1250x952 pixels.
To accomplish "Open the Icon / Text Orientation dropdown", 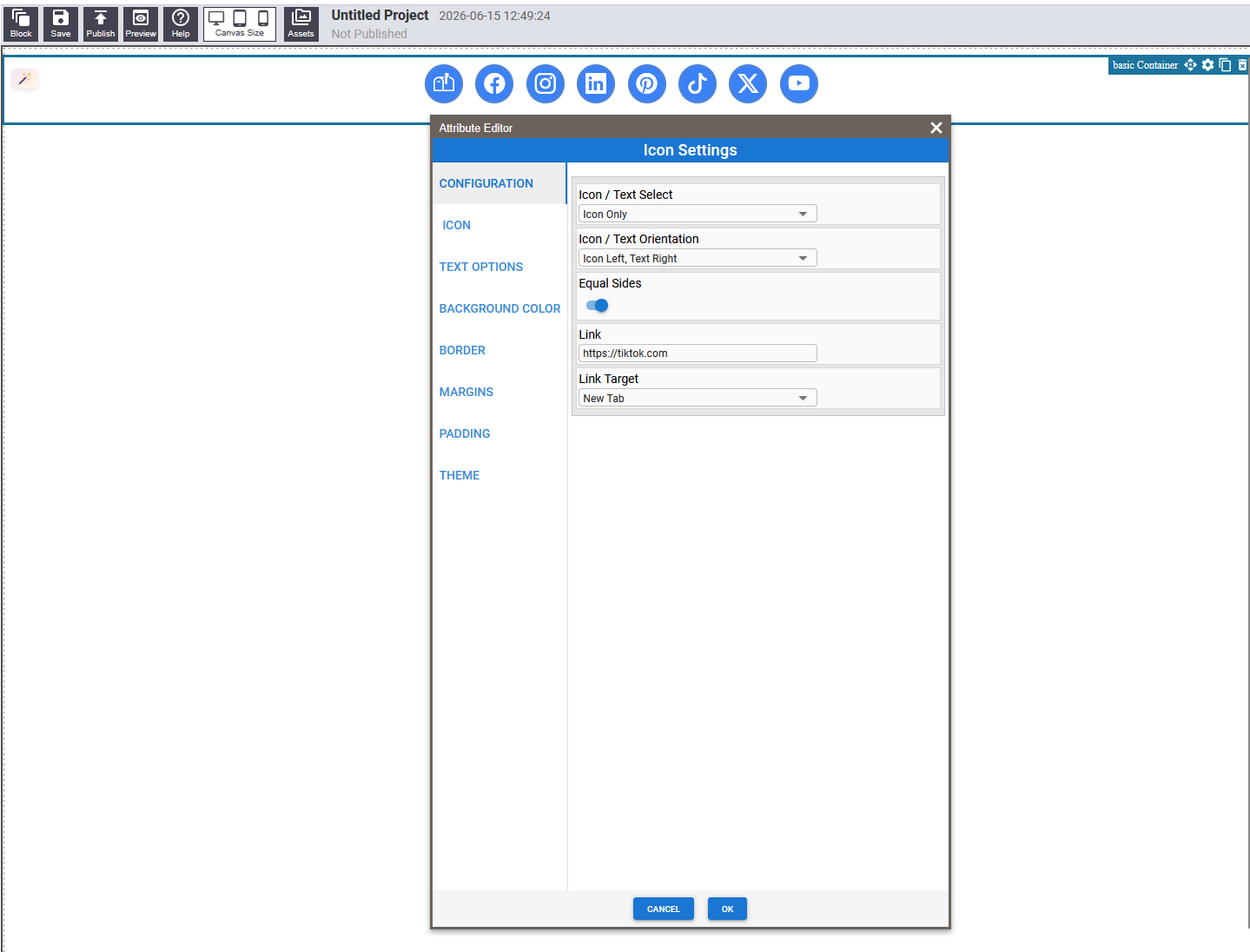I will coord(698,258).
